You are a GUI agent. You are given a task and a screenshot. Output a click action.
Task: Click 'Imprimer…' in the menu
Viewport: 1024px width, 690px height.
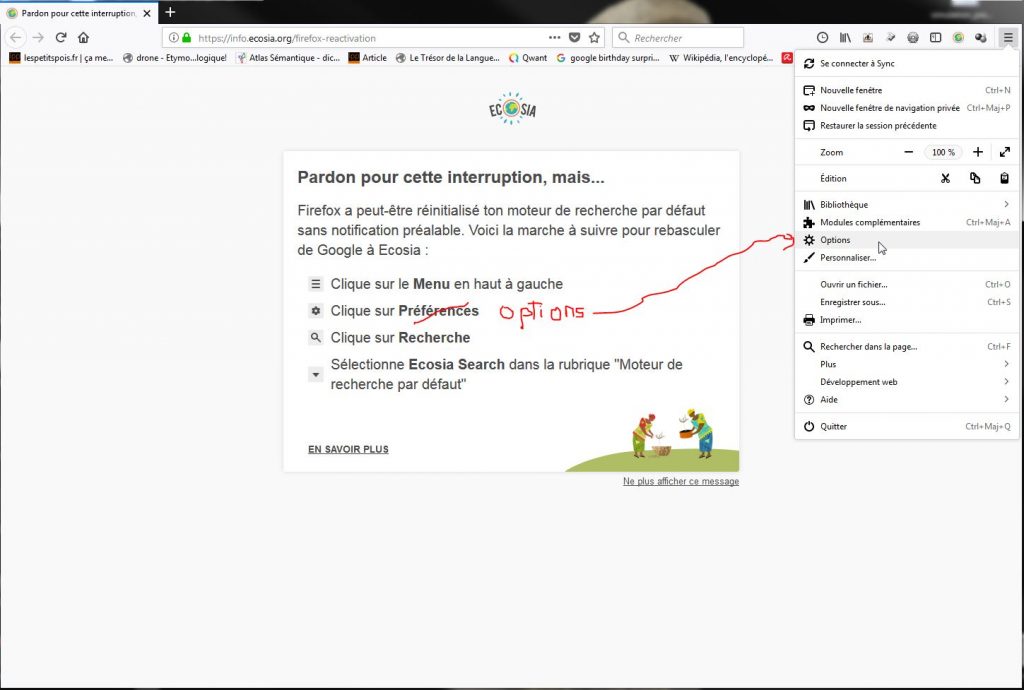click(x=906, y=319)
